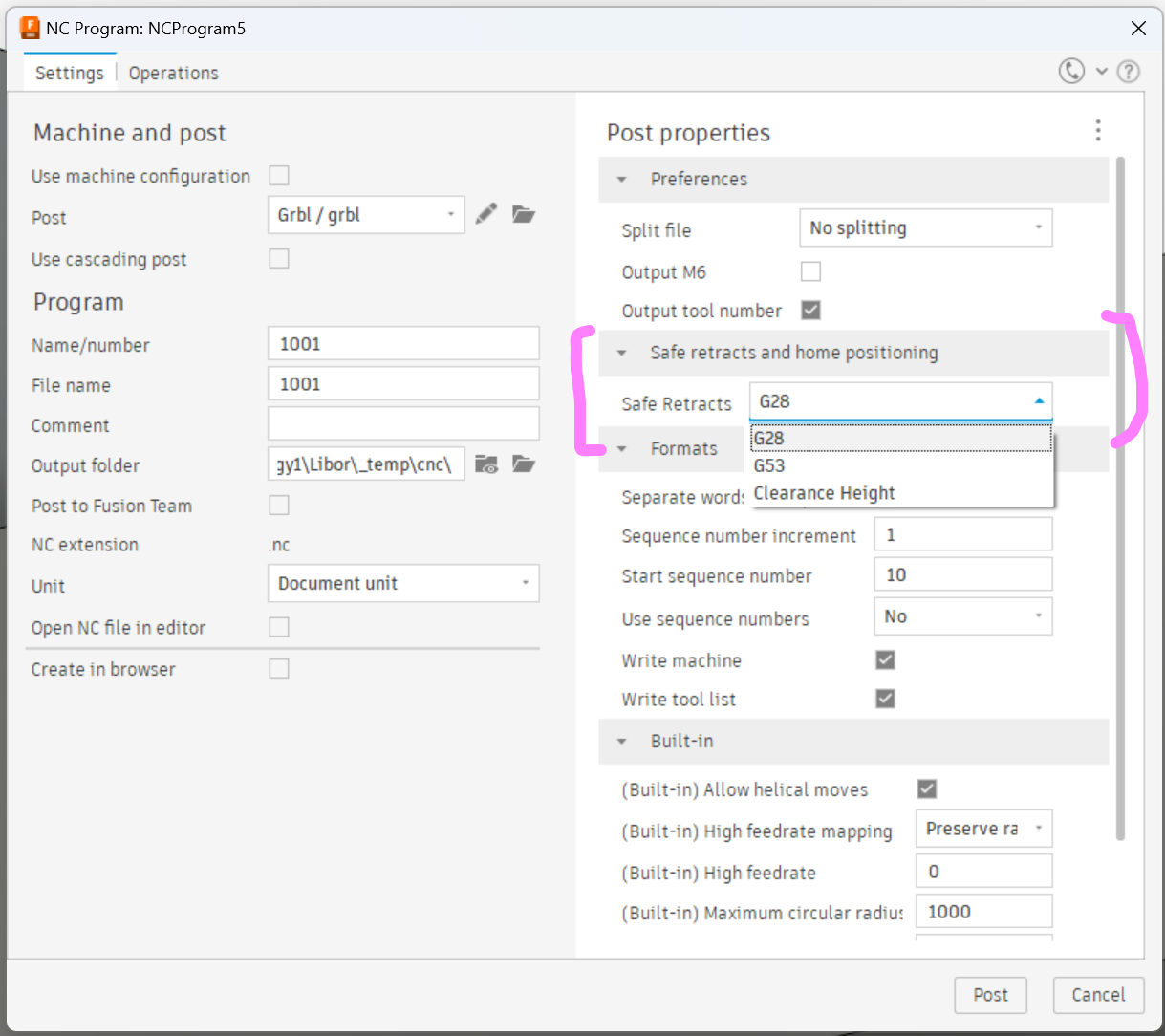Image resolution: width=1165 pixels, height=1036 pixels.
Task: Browse for output folder with folder icon
Action: point(523,464)
